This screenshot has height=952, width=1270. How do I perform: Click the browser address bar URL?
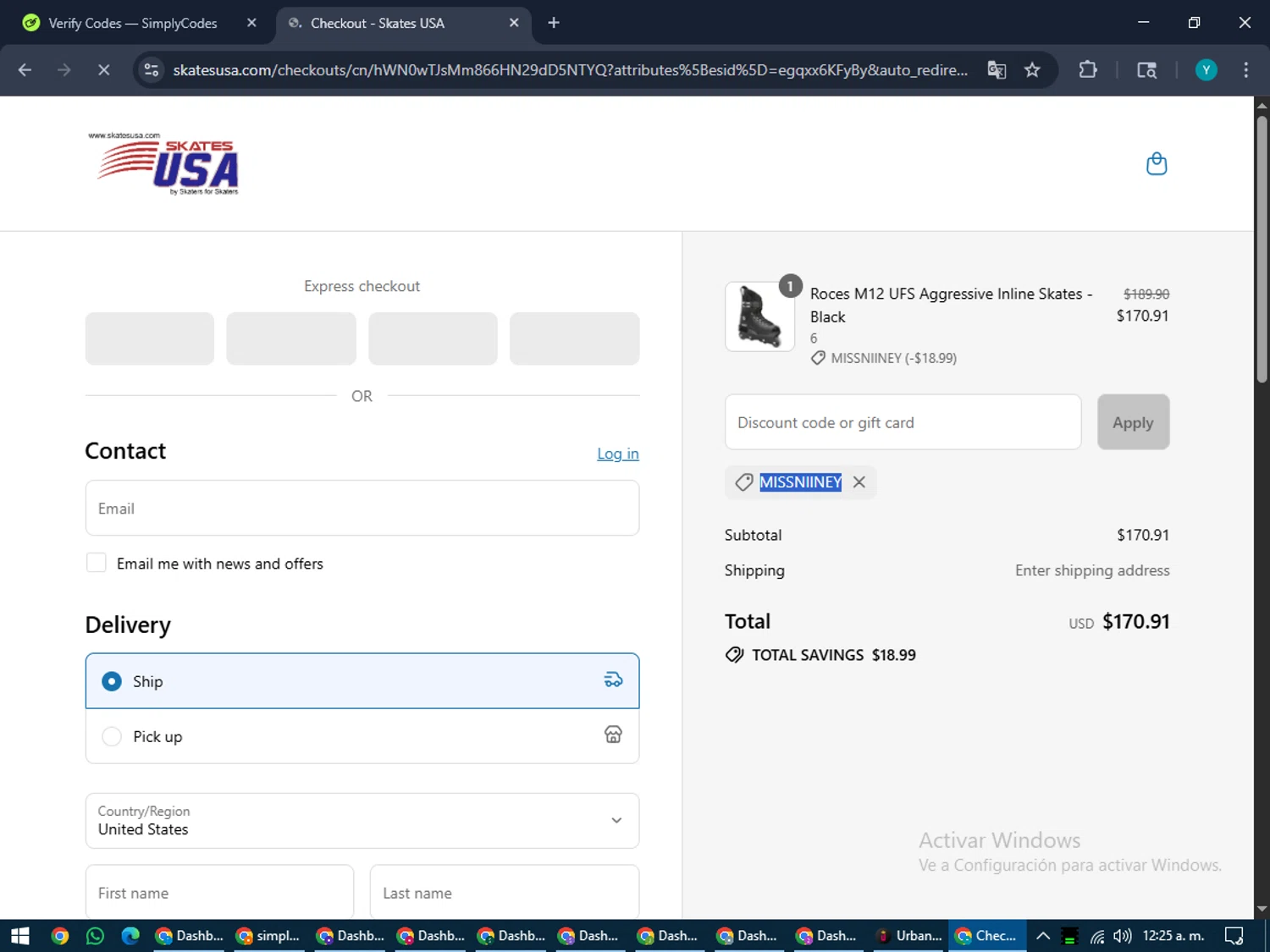pyautogui.click(x=570, y=70)
